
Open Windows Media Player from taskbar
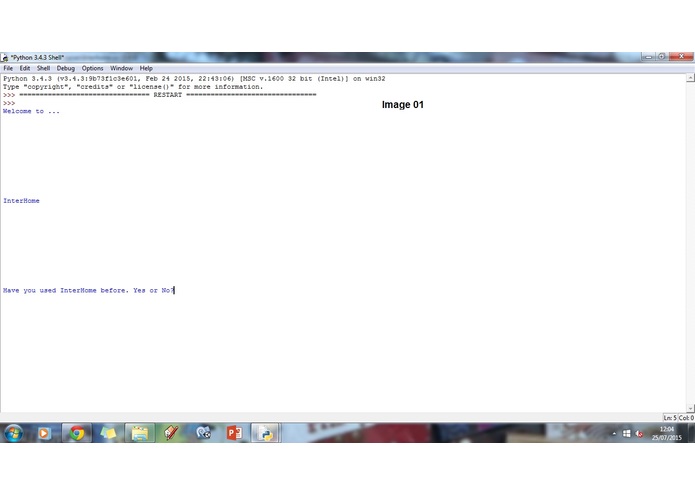(44, 433)
